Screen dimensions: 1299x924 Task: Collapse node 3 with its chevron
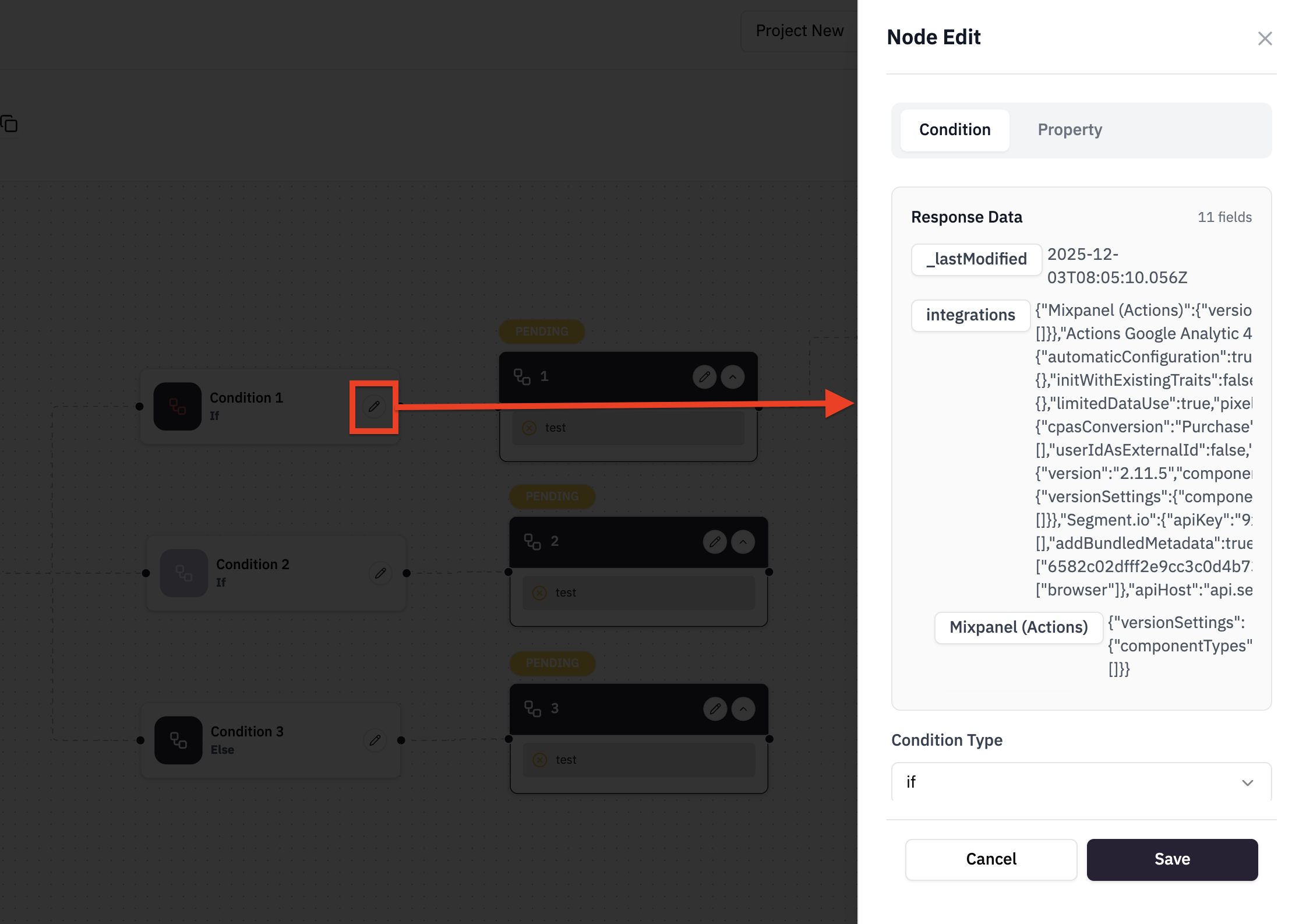(743, 709)
